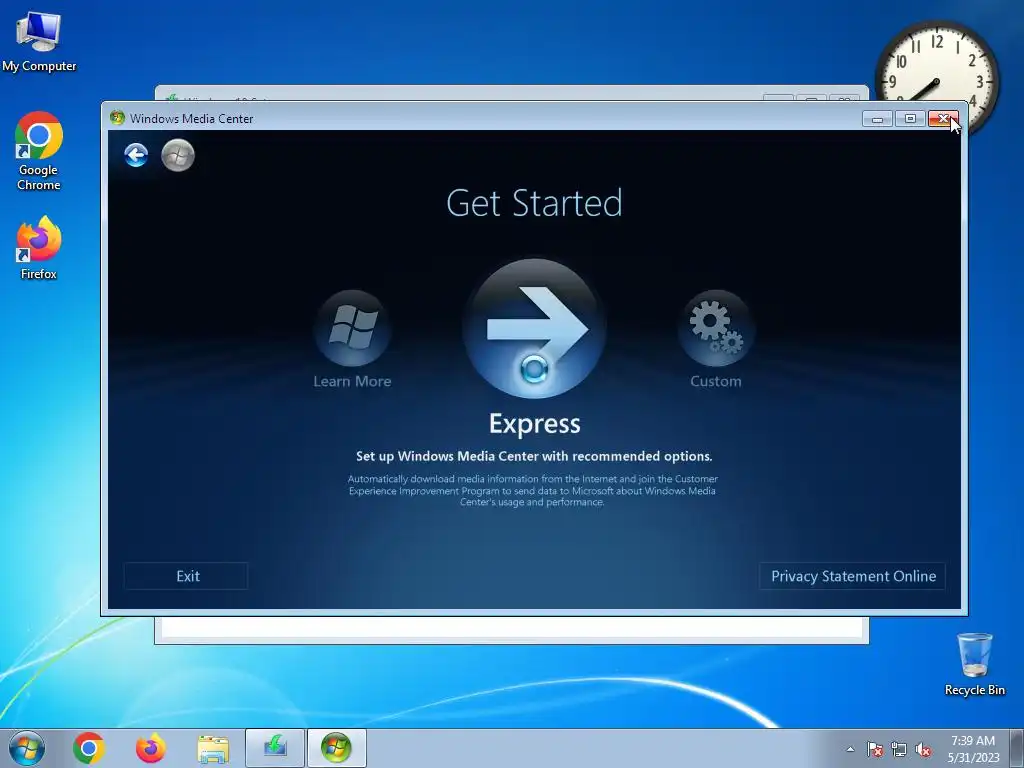
Task: Open Windows Explorer from the taskbar
Action: (x=213, y=748)
